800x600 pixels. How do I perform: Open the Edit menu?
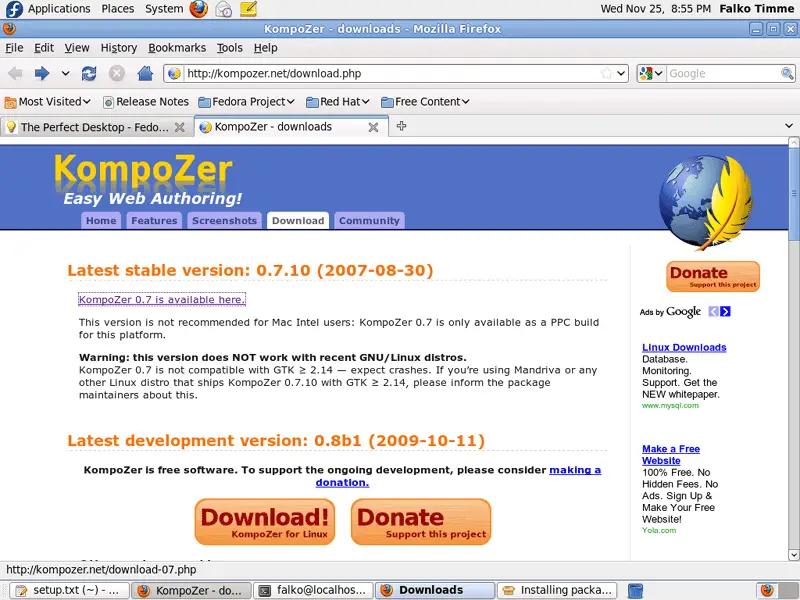pos(44,48)
